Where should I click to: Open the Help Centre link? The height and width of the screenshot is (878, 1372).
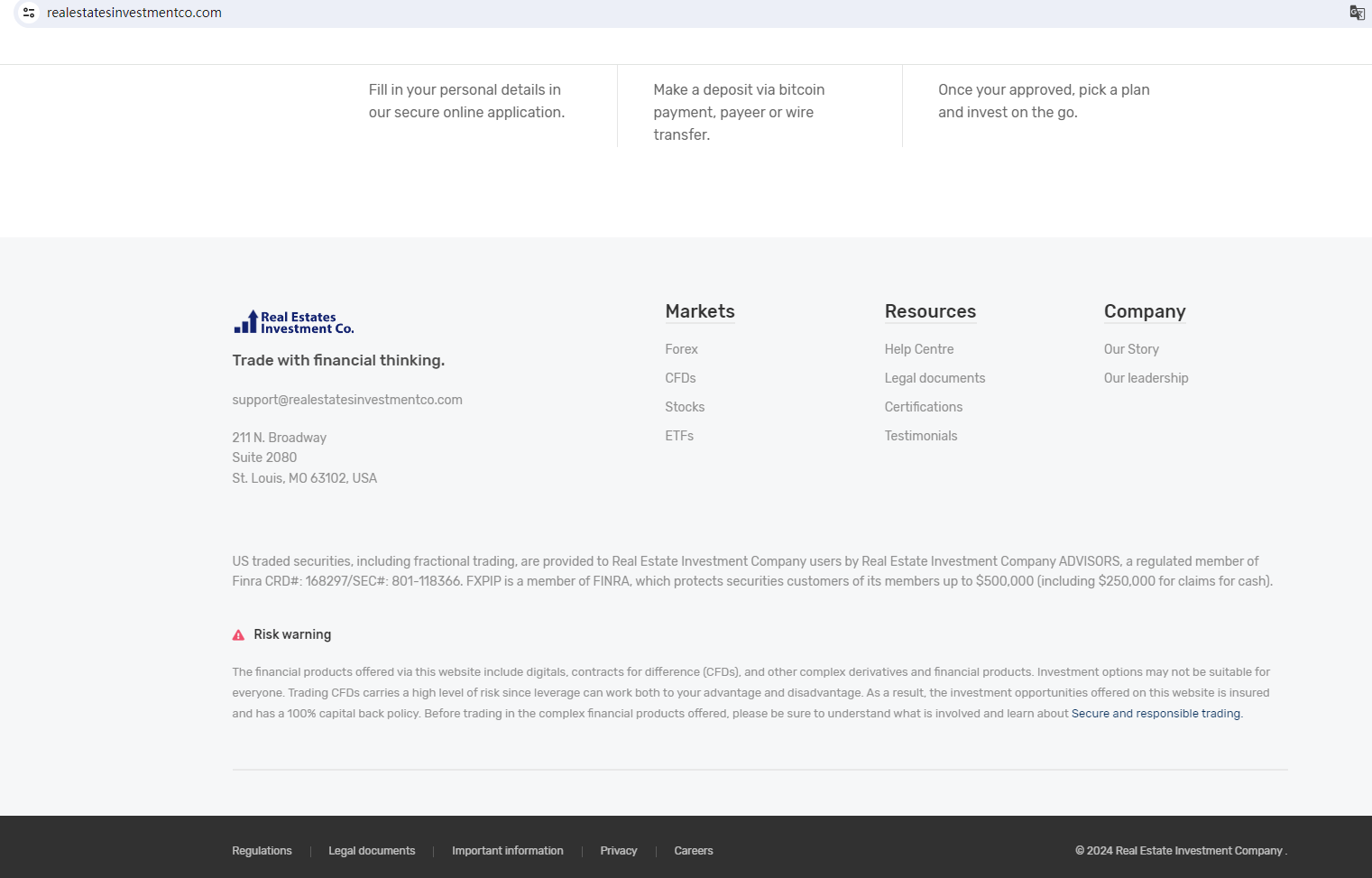[918, 349]
